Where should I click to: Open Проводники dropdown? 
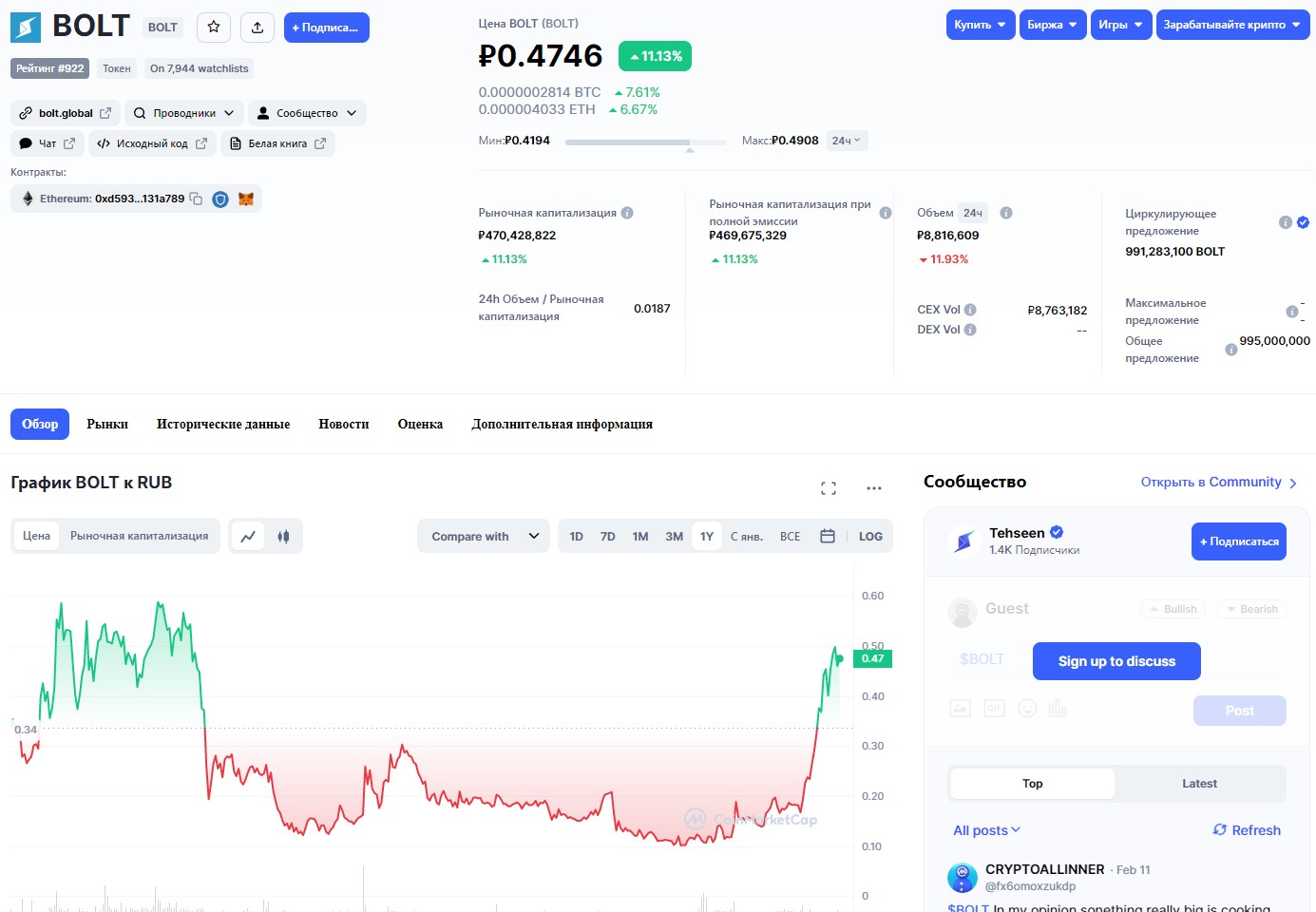click(184, 113)
